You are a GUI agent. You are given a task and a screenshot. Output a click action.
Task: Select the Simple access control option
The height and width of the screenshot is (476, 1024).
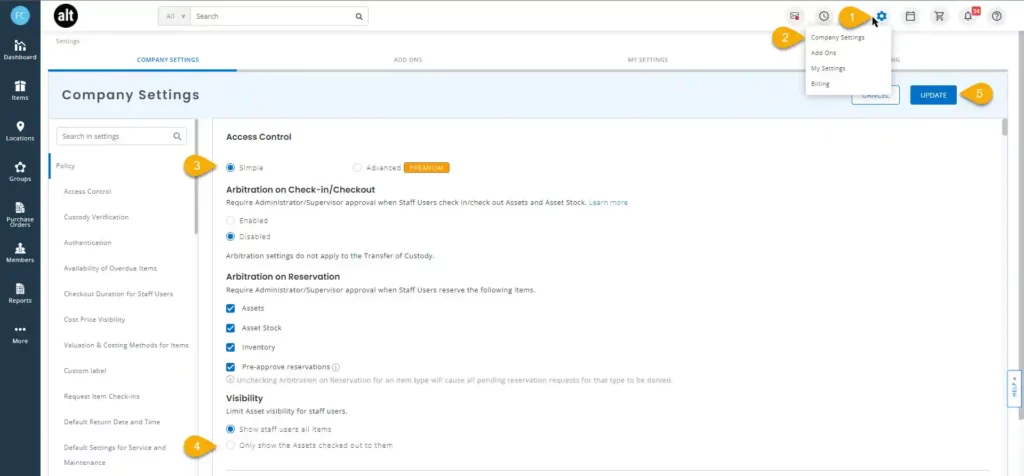(x=232, y=168)
